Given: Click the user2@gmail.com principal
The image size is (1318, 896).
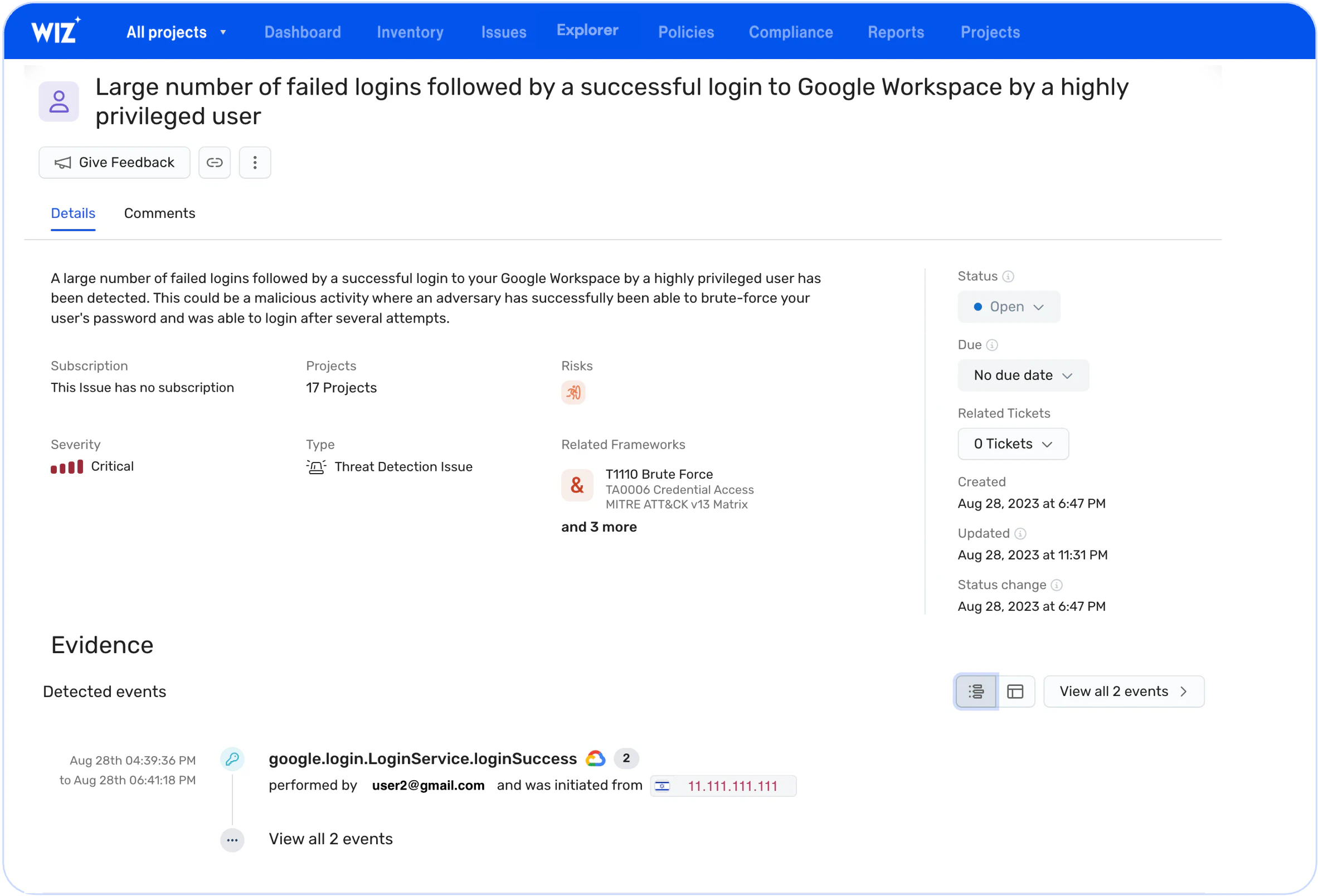Looking at the screenshot, I should [x=428, y=786].
